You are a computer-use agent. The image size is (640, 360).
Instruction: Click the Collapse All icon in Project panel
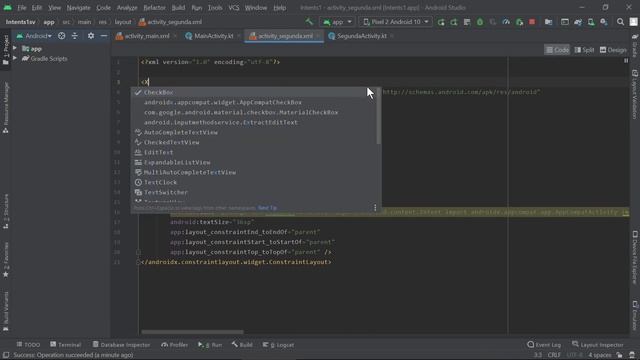[x=75, y=36]
